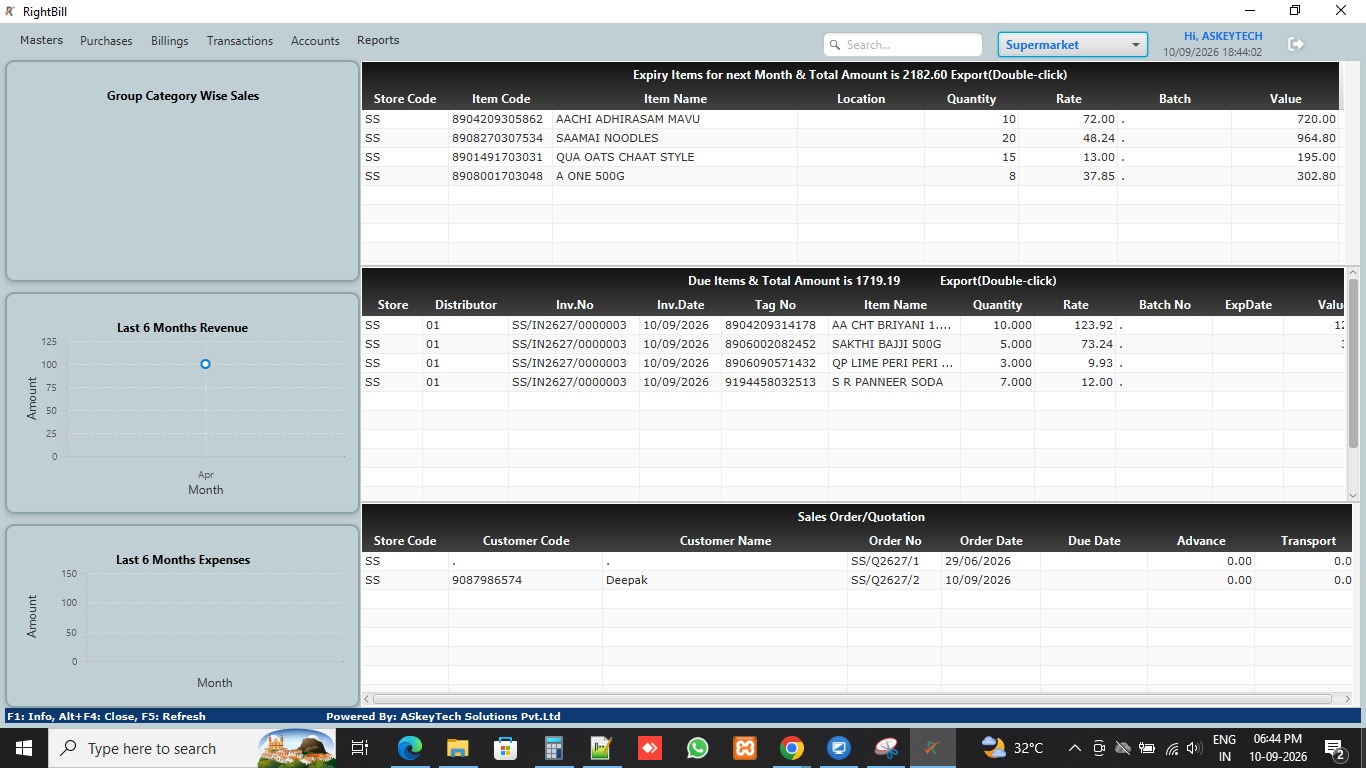Click tag number 8904209314178
This screenshot has height=768, width=1366.
tap(771, 325)
